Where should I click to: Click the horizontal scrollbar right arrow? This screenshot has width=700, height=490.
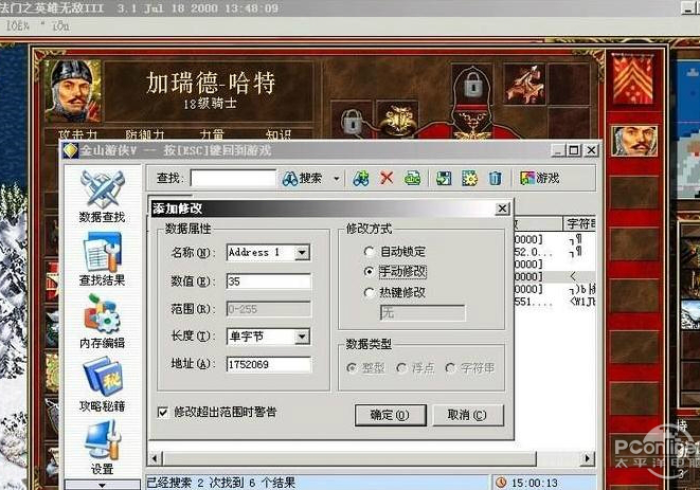[x=588, y=458]
